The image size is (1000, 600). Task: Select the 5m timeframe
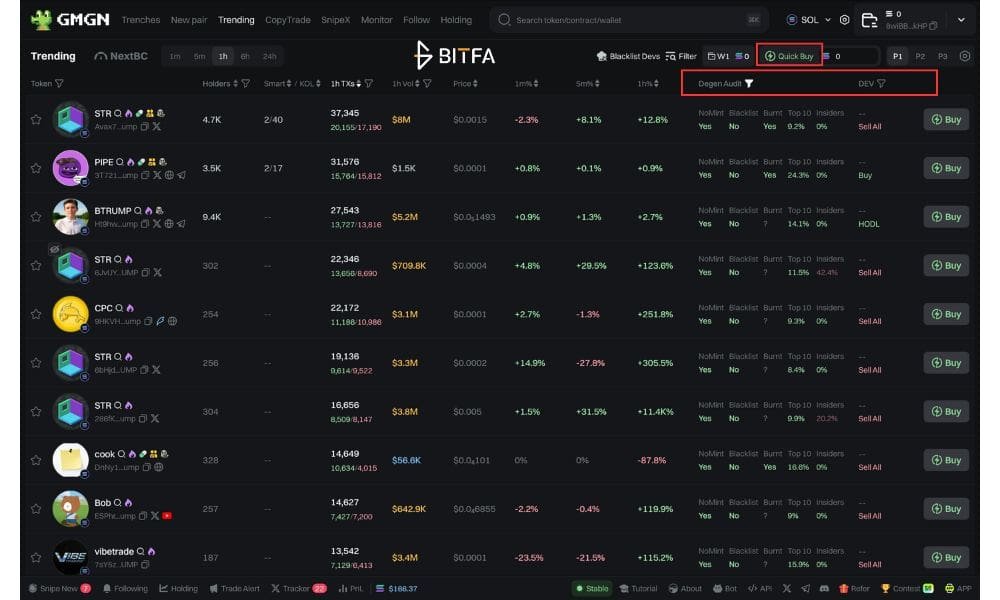pyautogui.click(x=199, y=56)
